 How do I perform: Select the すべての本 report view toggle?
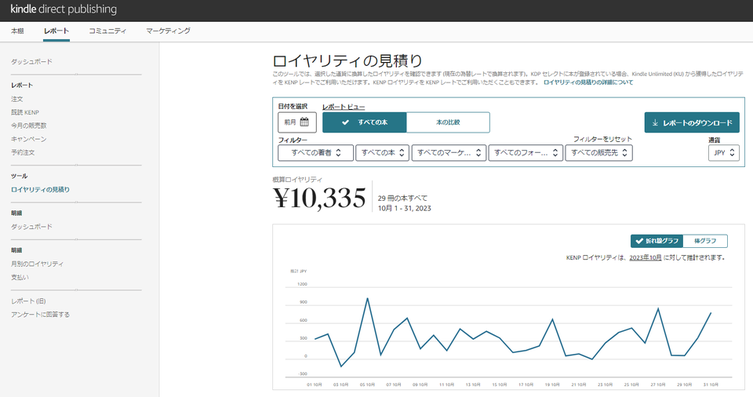point(364,122)
